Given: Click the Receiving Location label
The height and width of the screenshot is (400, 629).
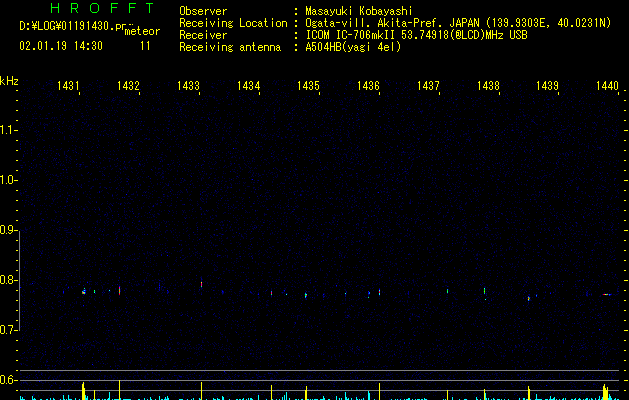Looking at the screenshot, I should tap(233, 23).
